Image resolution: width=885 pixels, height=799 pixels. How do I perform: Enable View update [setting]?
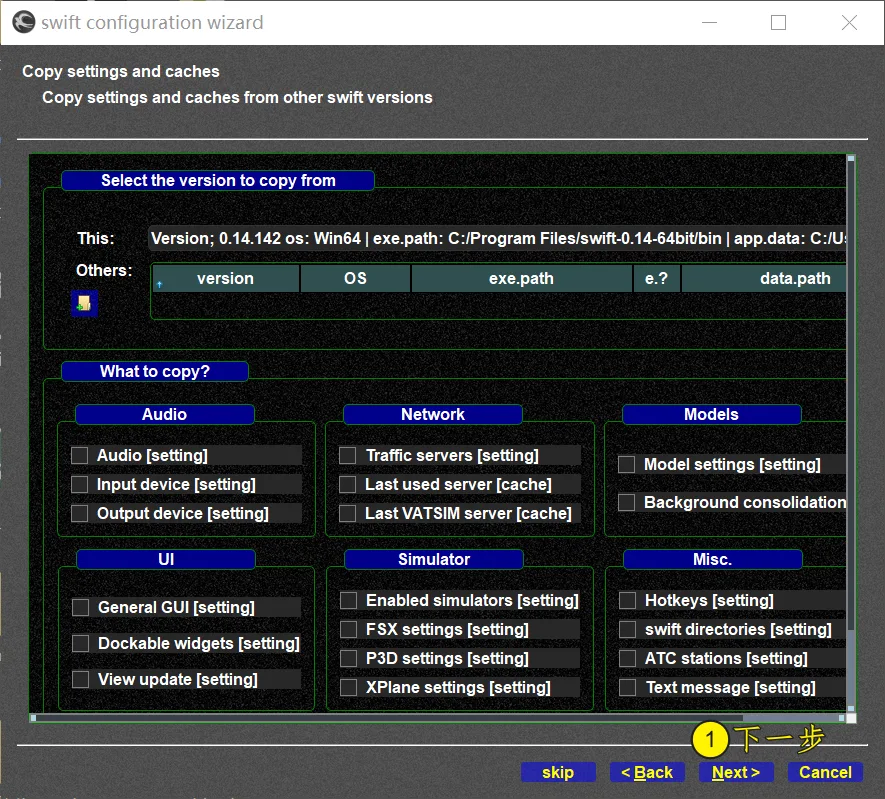coord(81,679)
